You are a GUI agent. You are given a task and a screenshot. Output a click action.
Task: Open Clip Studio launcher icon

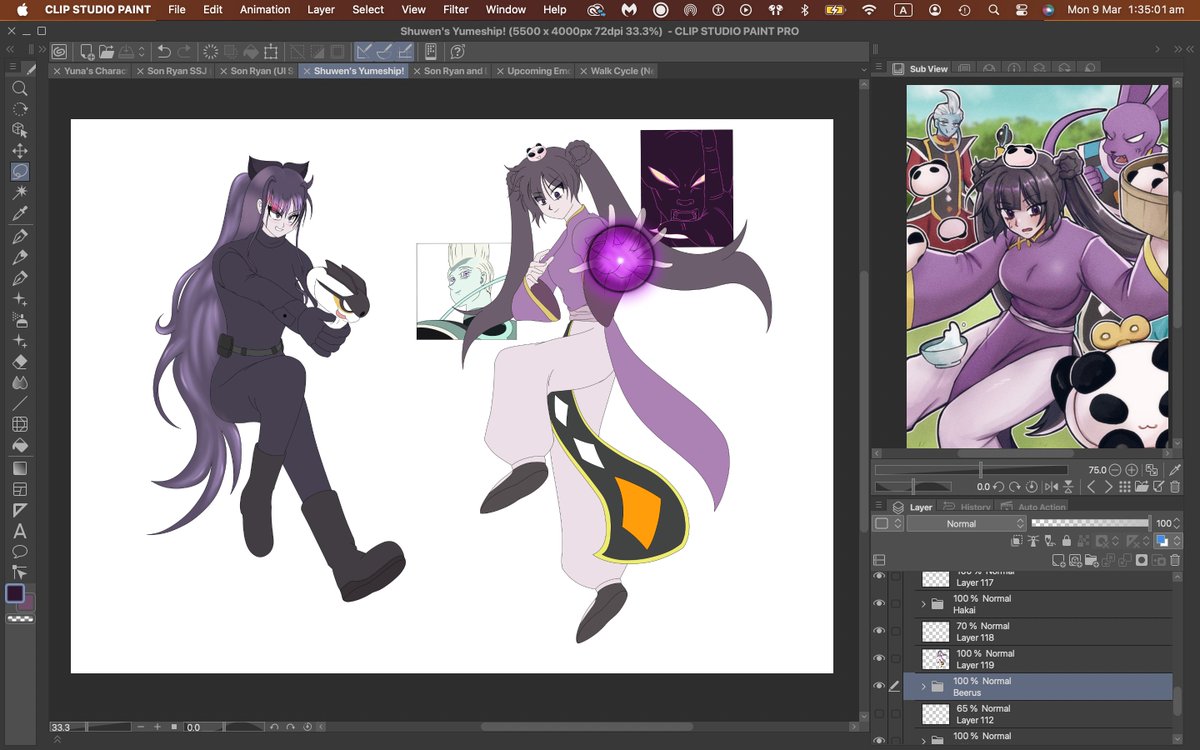point(59,51)
